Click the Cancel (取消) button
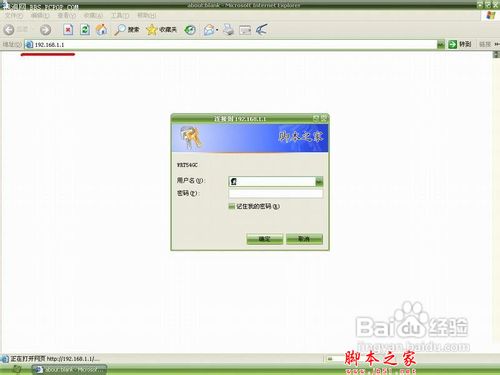Image resolution: width=500 pixels, height=375 pixels. [304, 239]
